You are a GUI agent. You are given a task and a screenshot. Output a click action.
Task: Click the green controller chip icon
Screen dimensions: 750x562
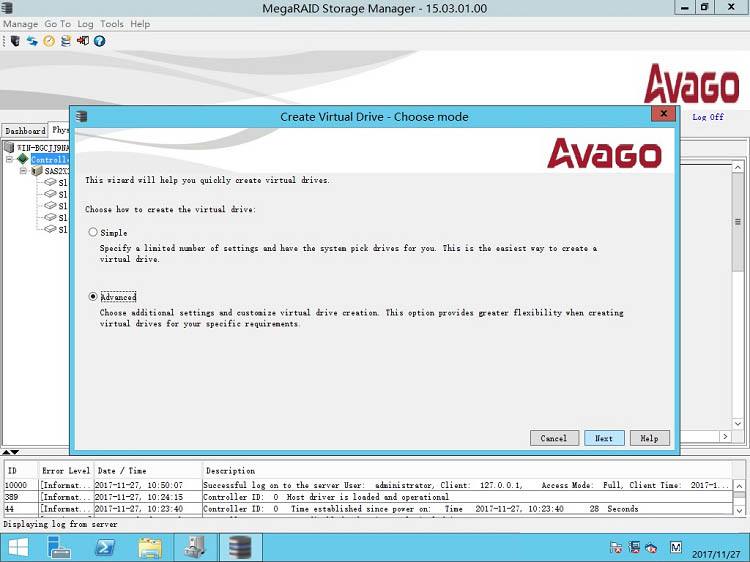click(x=22, y=159)
